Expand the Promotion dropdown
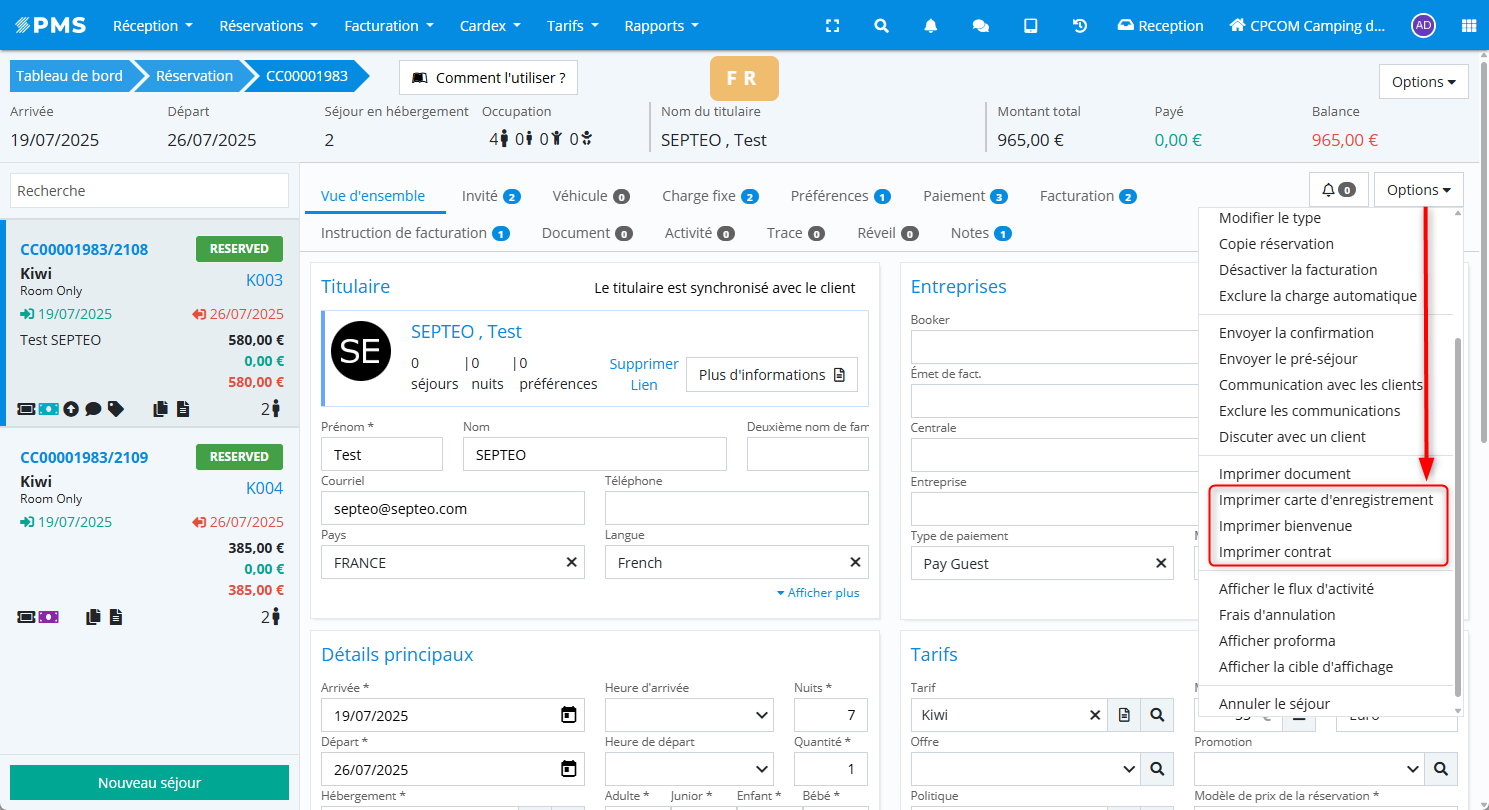 tap(1308, 769)
